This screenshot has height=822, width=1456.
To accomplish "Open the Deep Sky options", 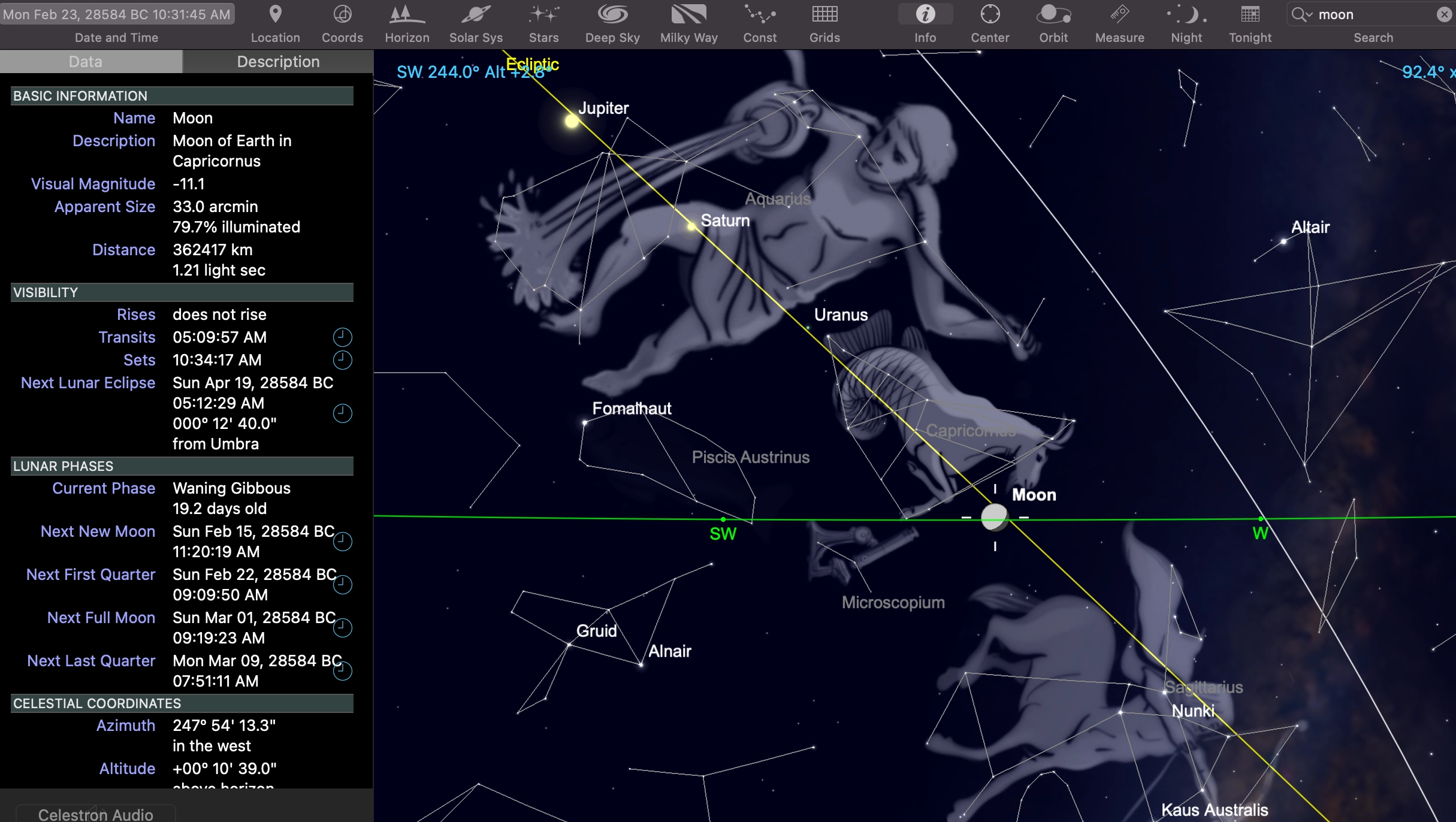I will point(612,14).
